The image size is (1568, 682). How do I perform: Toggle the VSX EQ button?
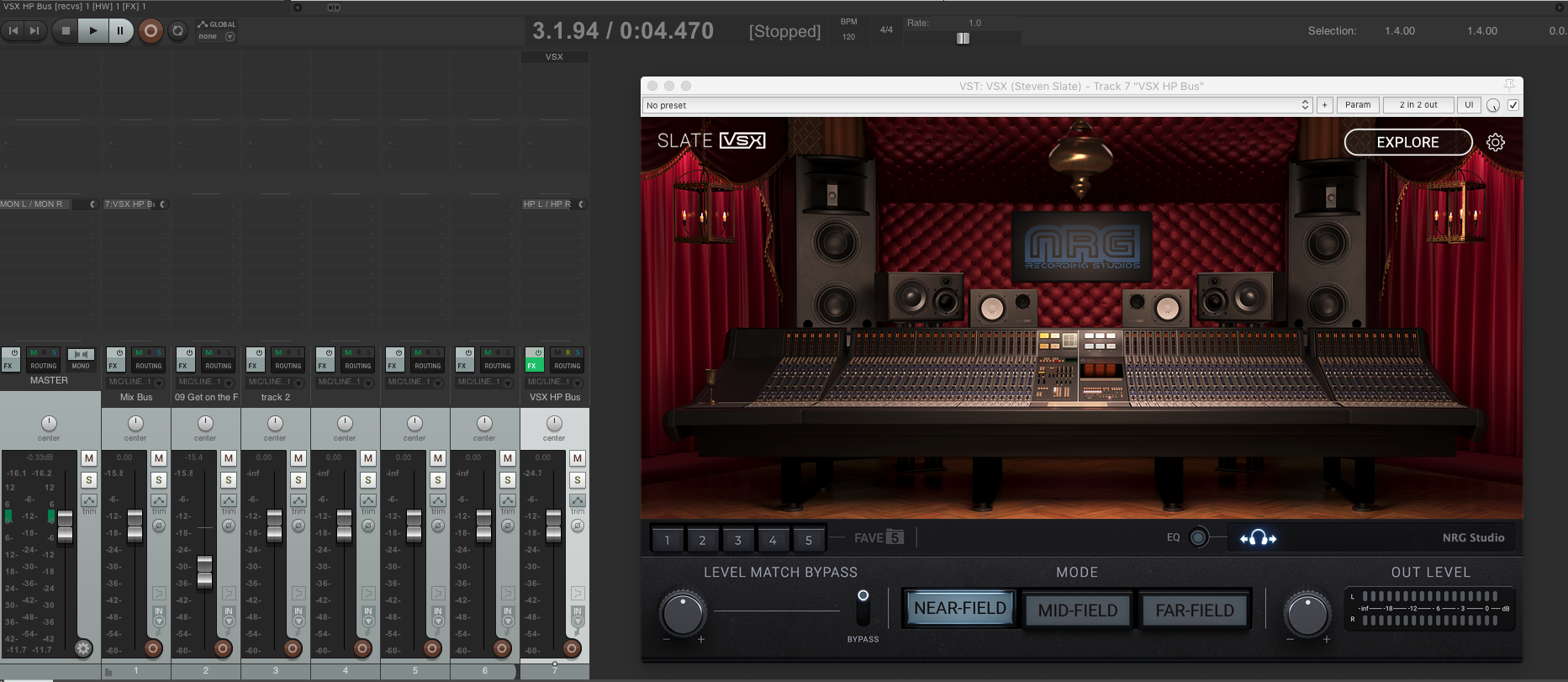1199,537
